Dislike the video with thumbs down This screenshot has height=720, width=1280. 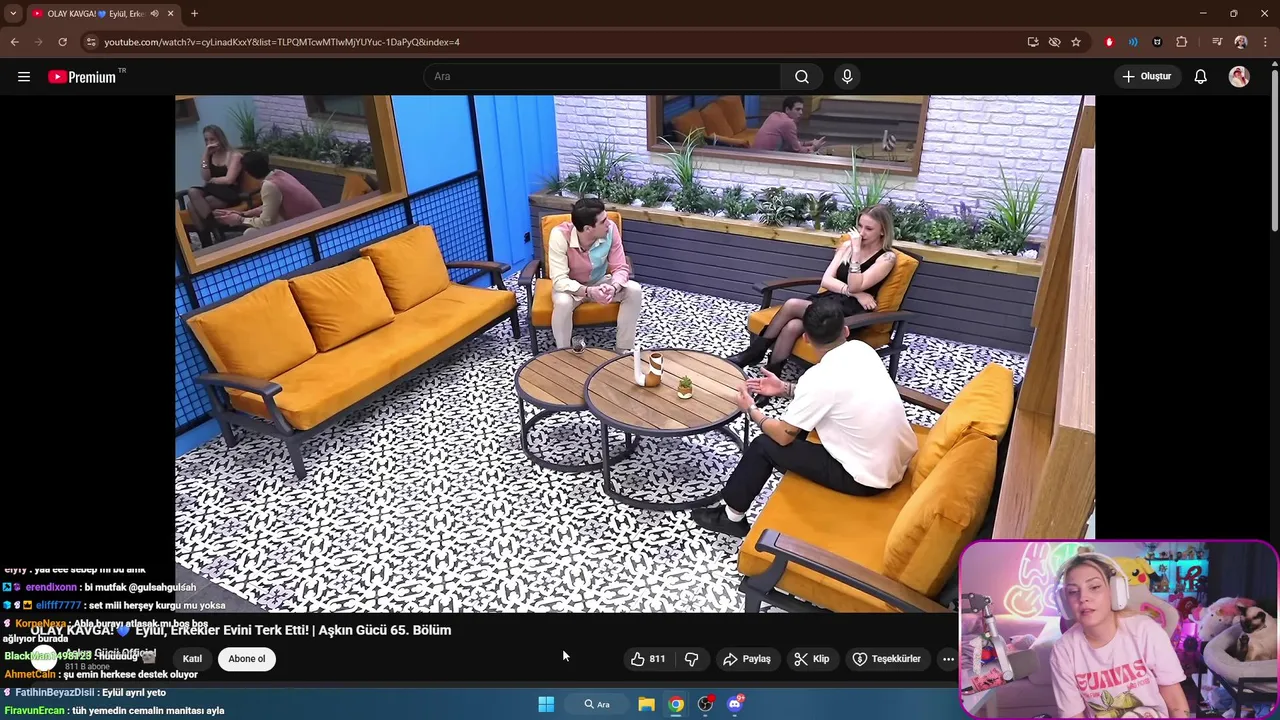(x=691, y=659)
